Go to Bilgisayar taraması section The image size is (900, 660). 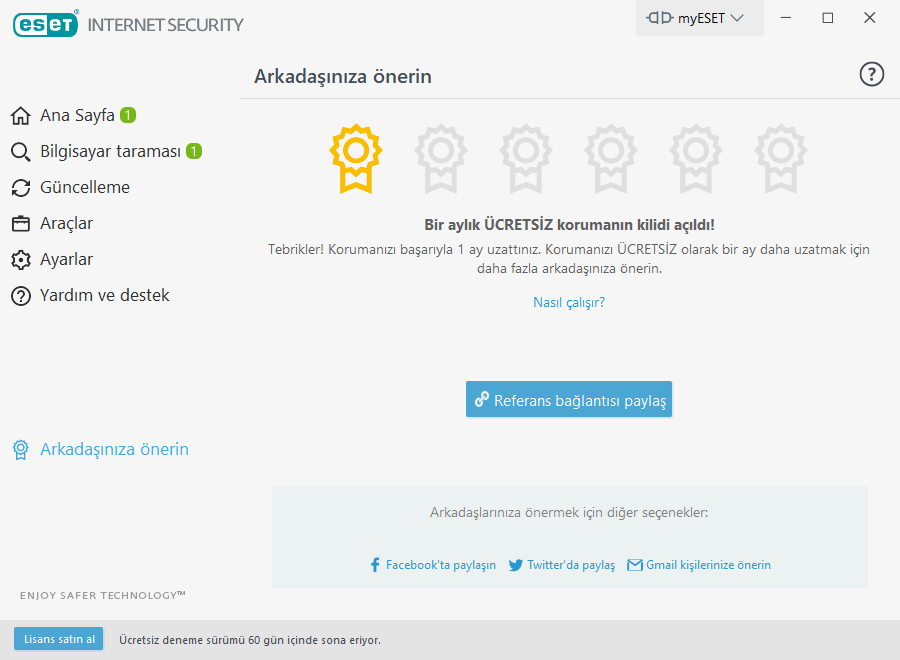pos(110,152)
